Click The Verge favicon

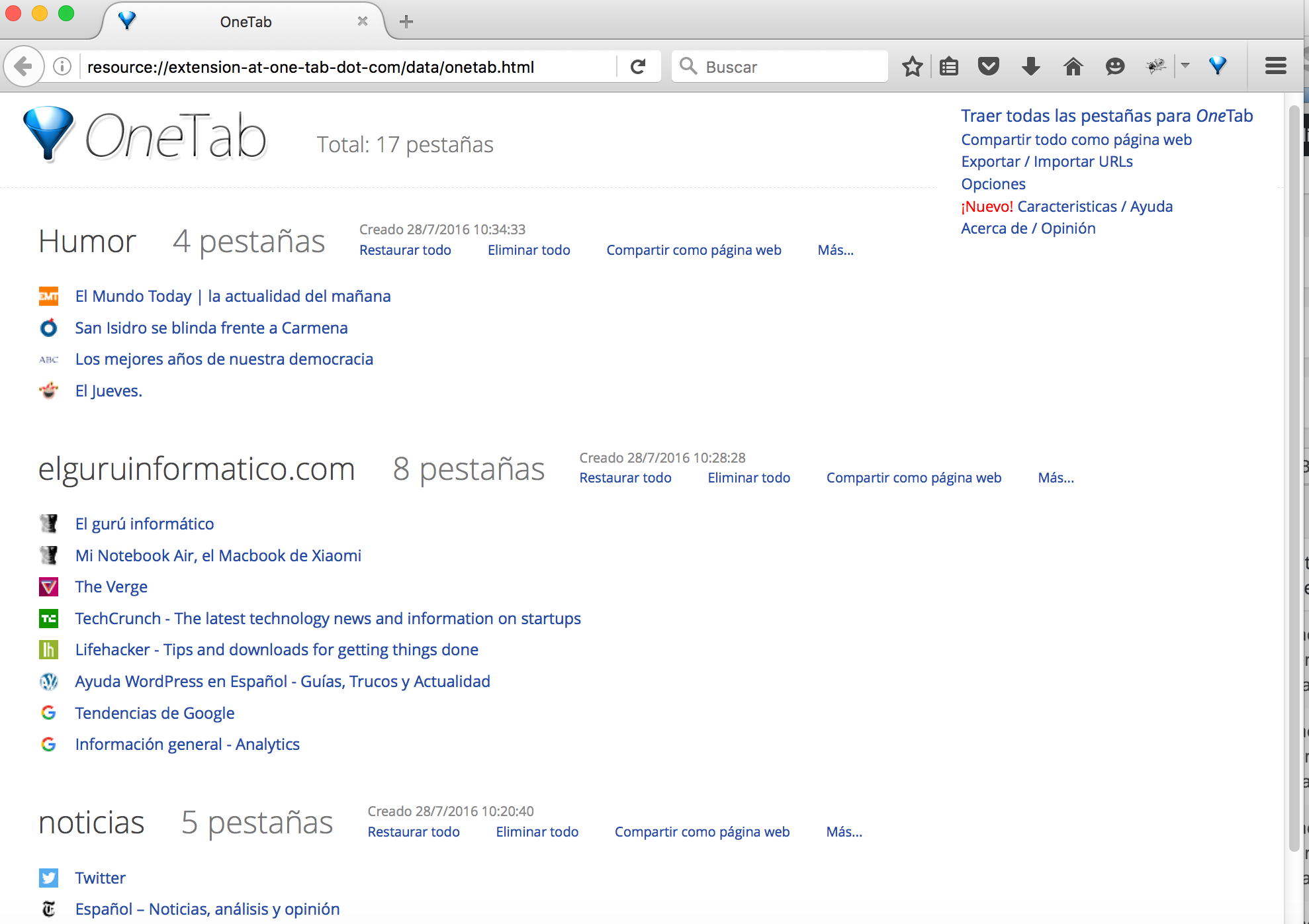48,586
